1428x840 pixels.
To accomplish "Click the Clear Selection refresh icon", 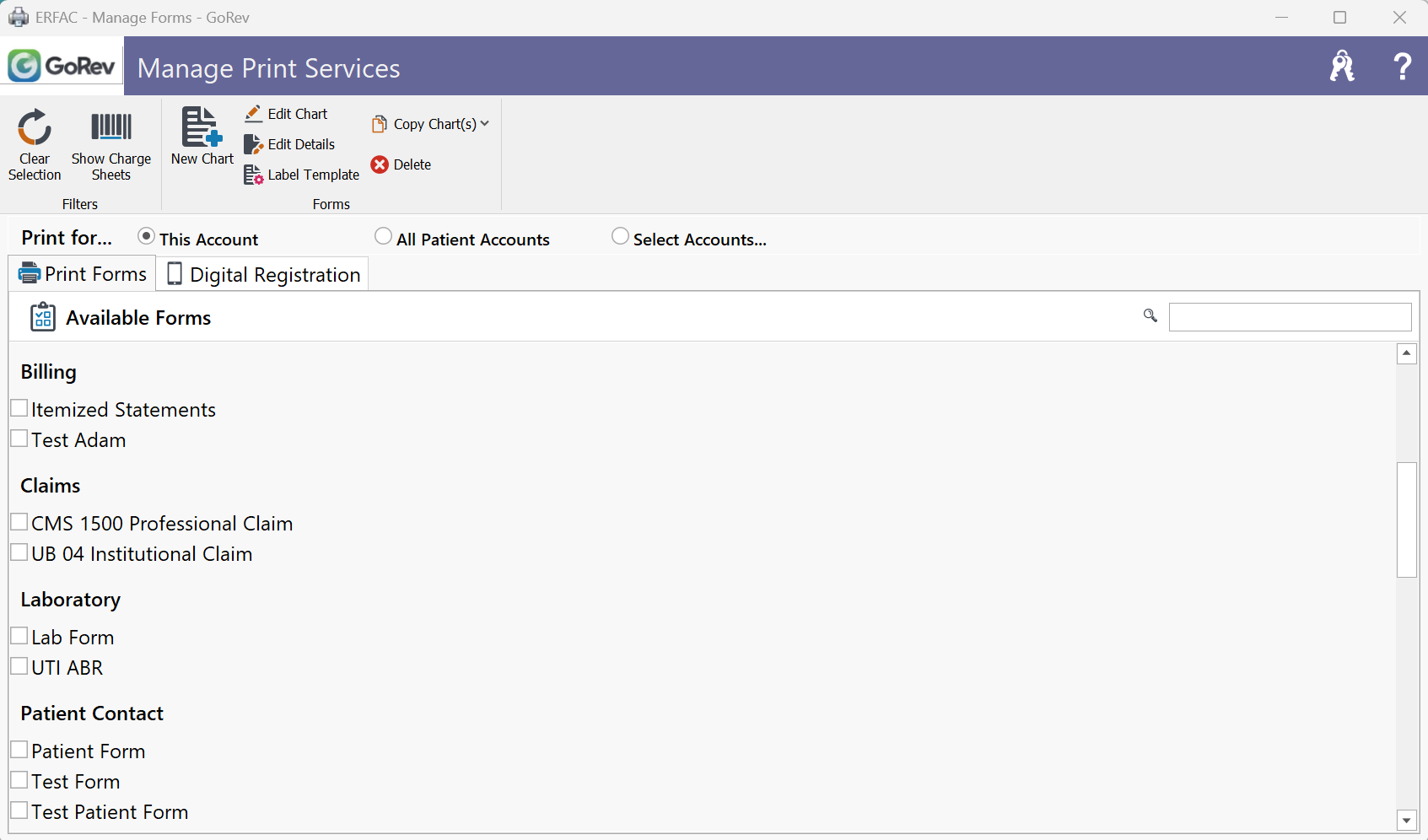I will coord(35,128).
